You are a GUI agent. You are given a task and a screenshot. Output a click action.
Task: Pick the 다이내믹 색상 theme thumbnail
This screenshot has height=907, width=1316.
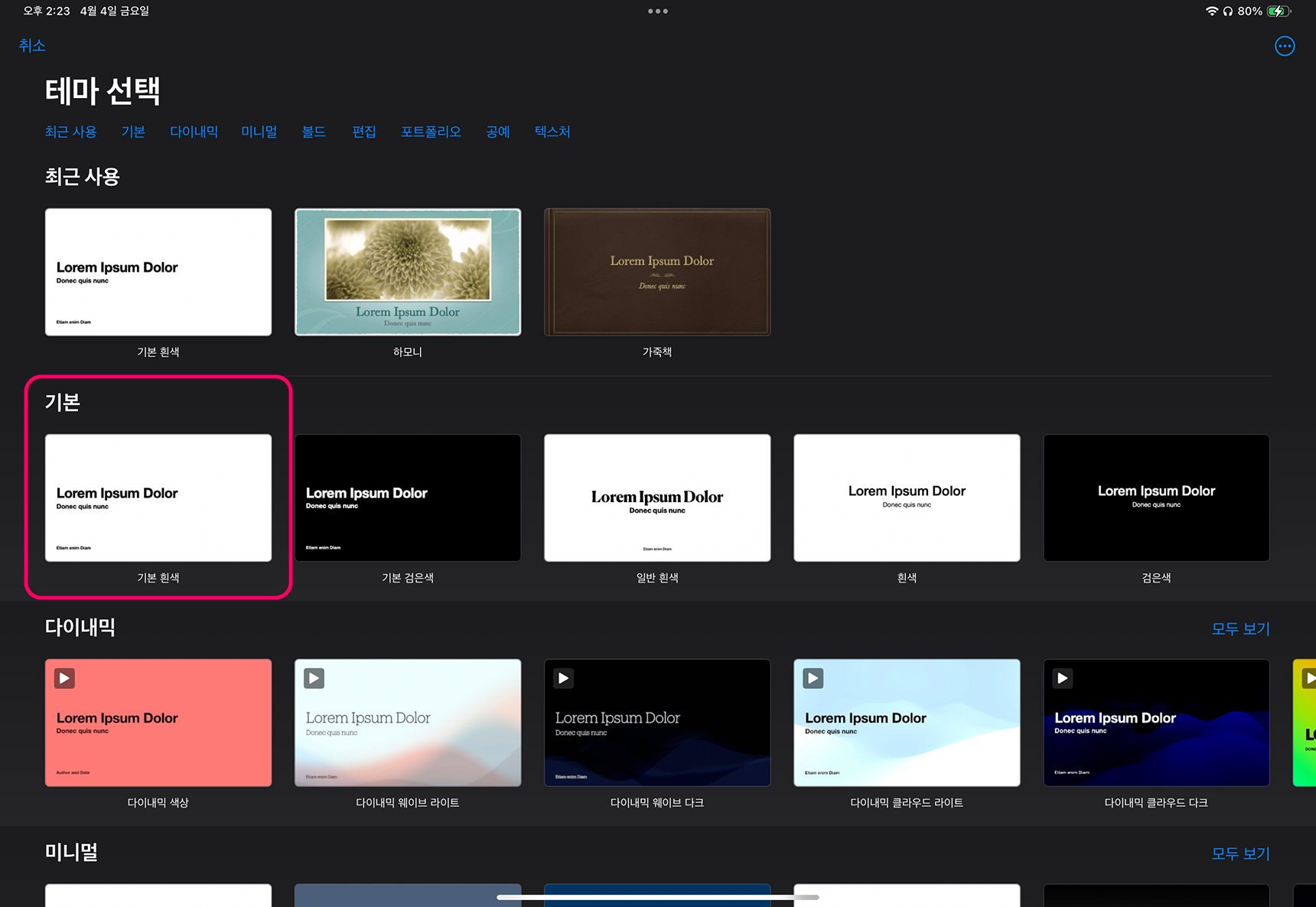point(158,723)
